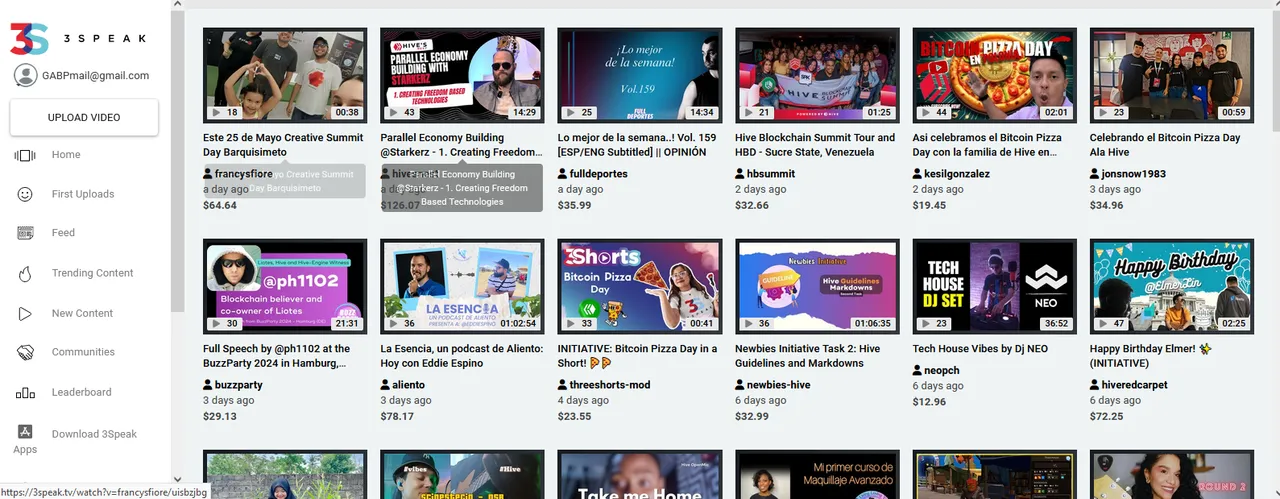Select Trending Content in the sidebar
Image resolution: width=1280 pixels, height=499 pixels.
(93, 273)
